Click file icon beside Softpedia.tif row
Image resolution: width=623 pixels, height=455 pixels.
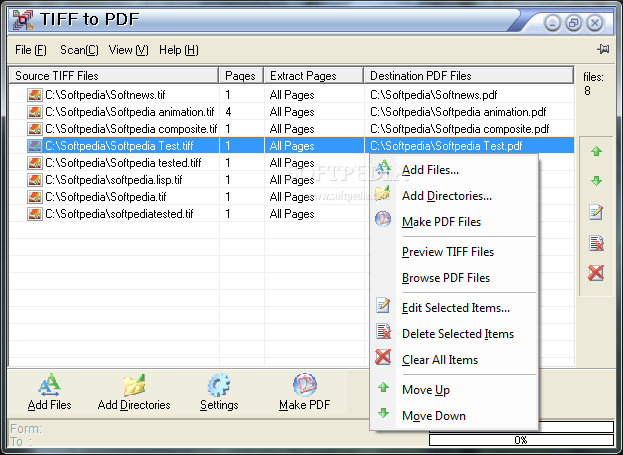35,197
